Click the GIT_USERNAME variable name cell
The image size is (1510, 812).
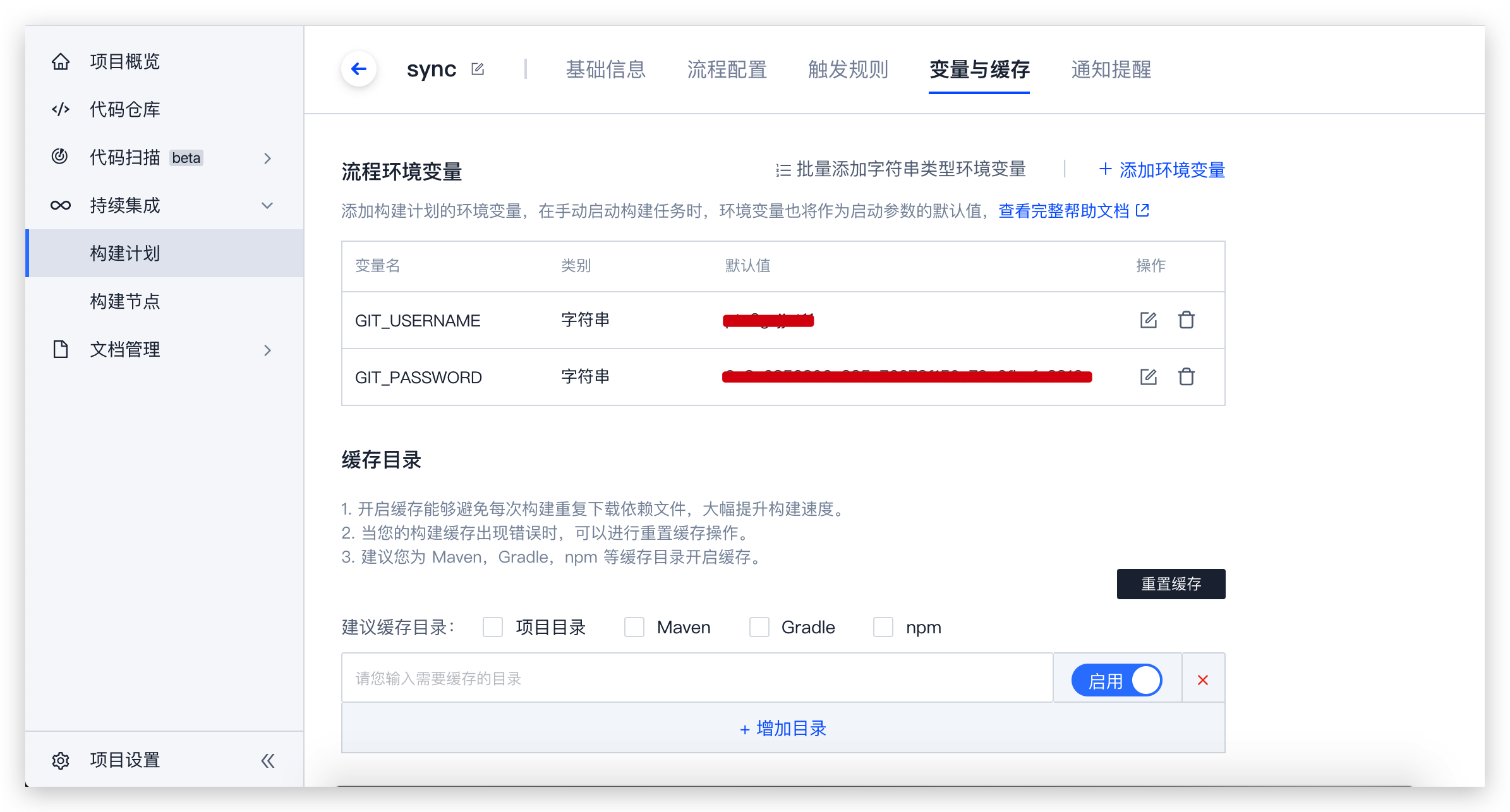click(418, 321)
